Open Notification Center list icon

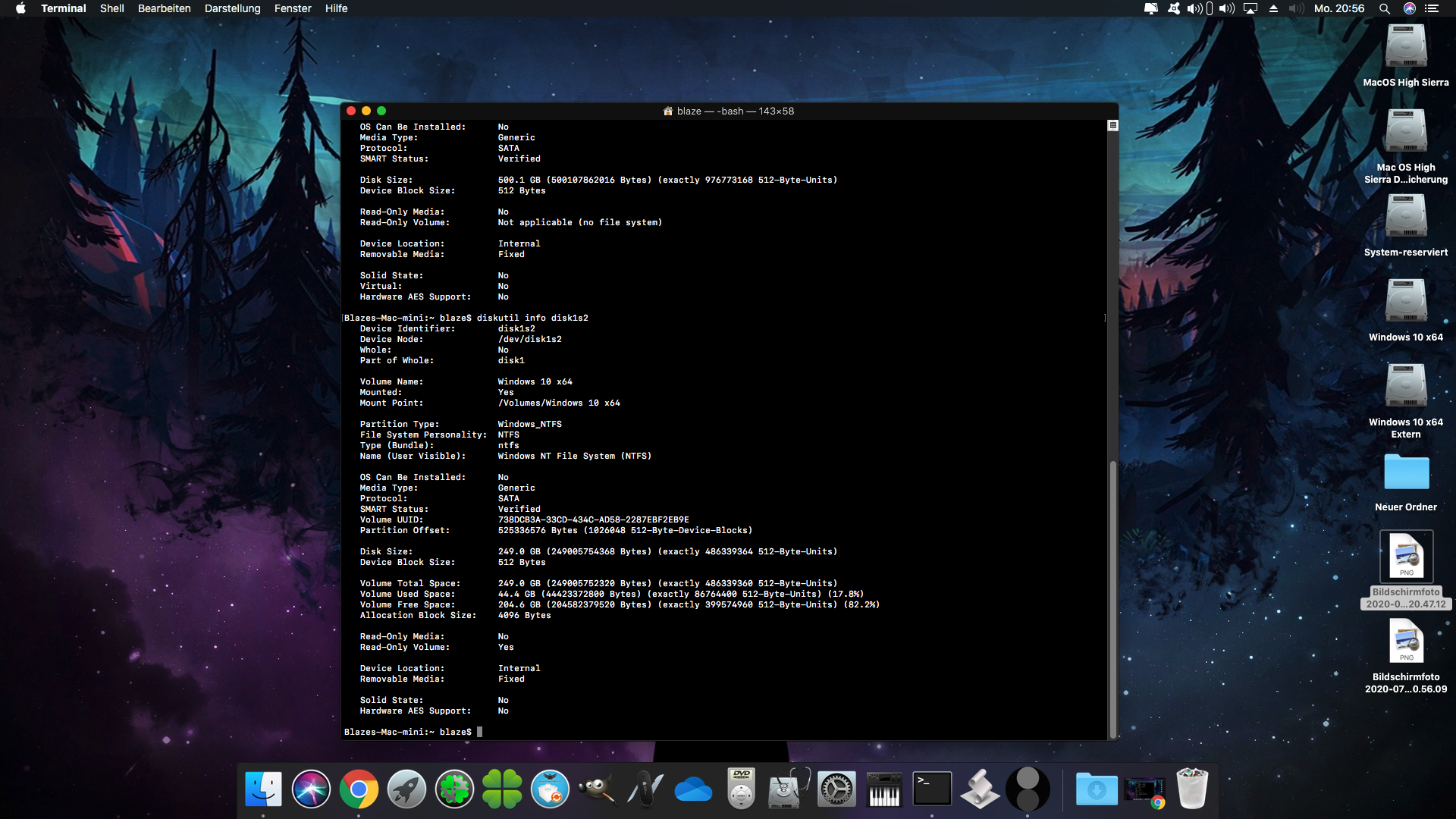click(1432, 8)
